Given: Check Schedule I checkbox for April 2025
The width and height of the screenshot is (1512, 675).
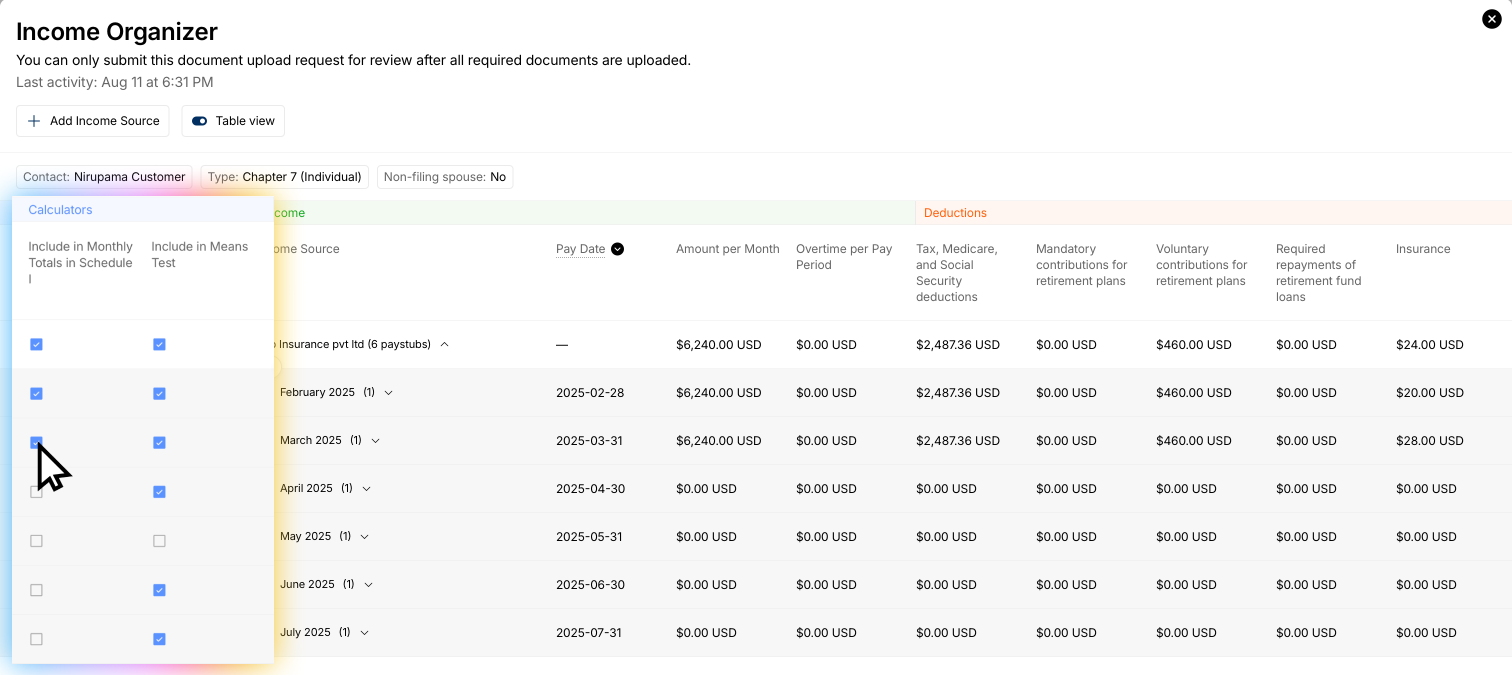Looking at the screenshot, I should click(37, 492).
